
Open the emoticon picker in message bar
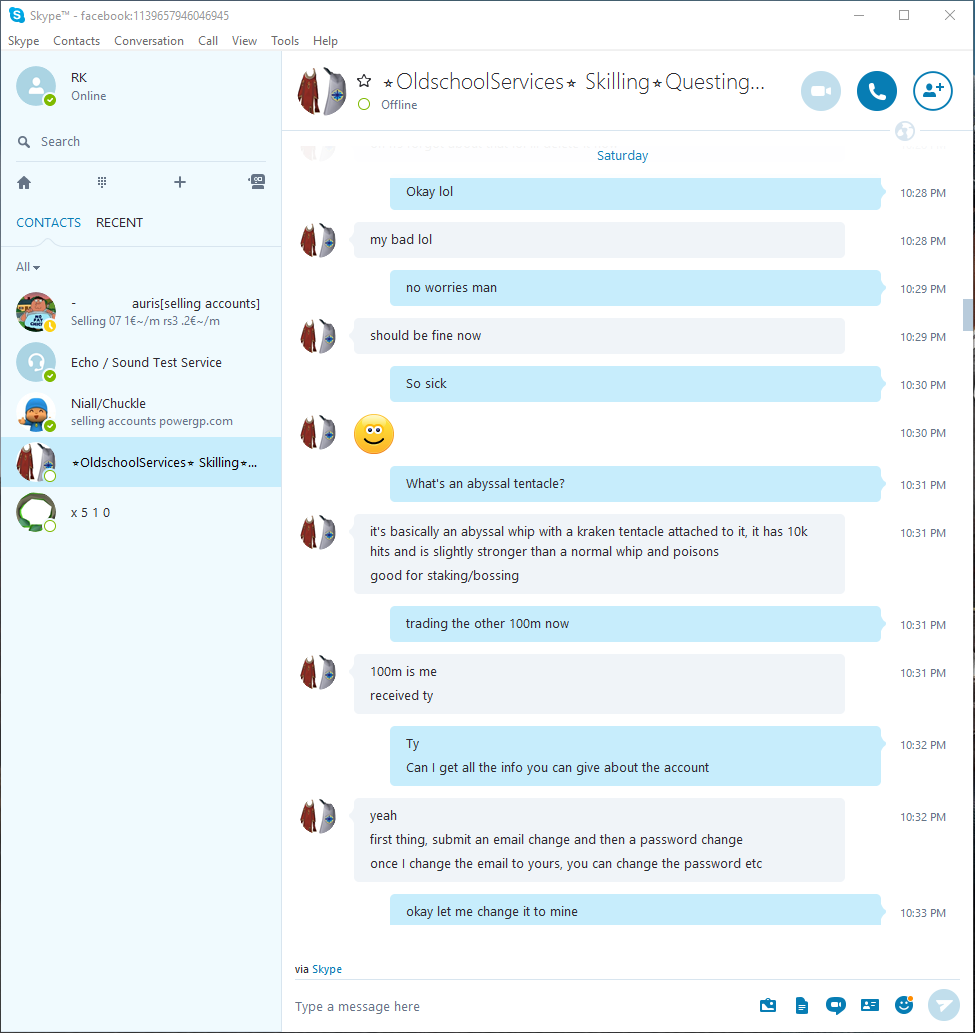(904, 1005)
